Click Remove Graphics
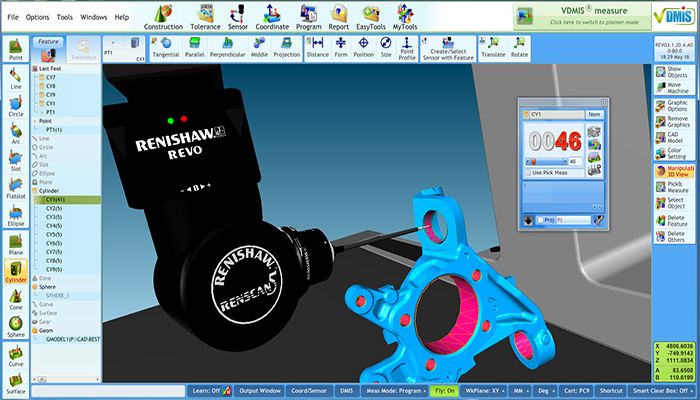Image resolution: width=700 pixels, height=400 pixels. coord(674,122)
